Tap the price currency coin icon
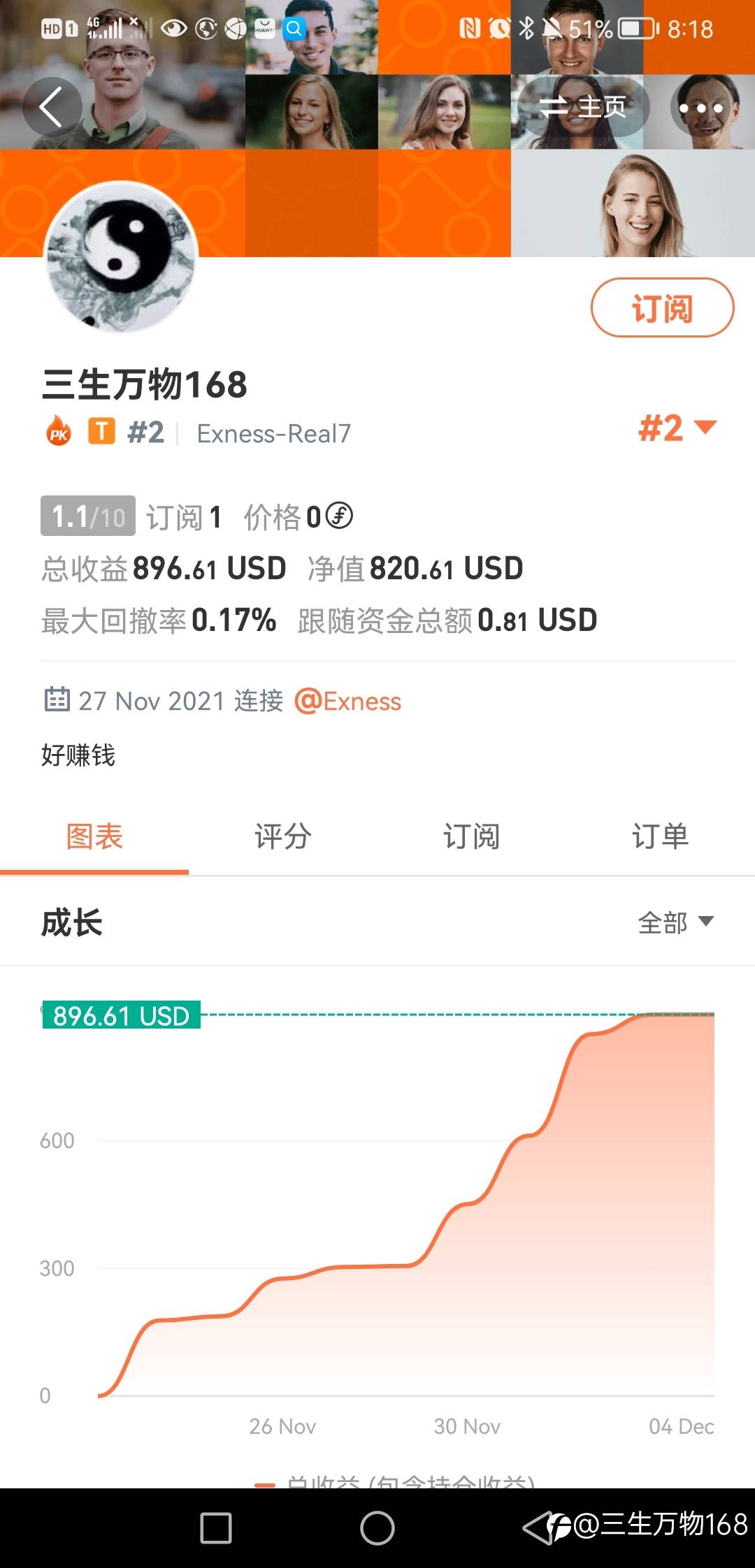 coord(340,516)
